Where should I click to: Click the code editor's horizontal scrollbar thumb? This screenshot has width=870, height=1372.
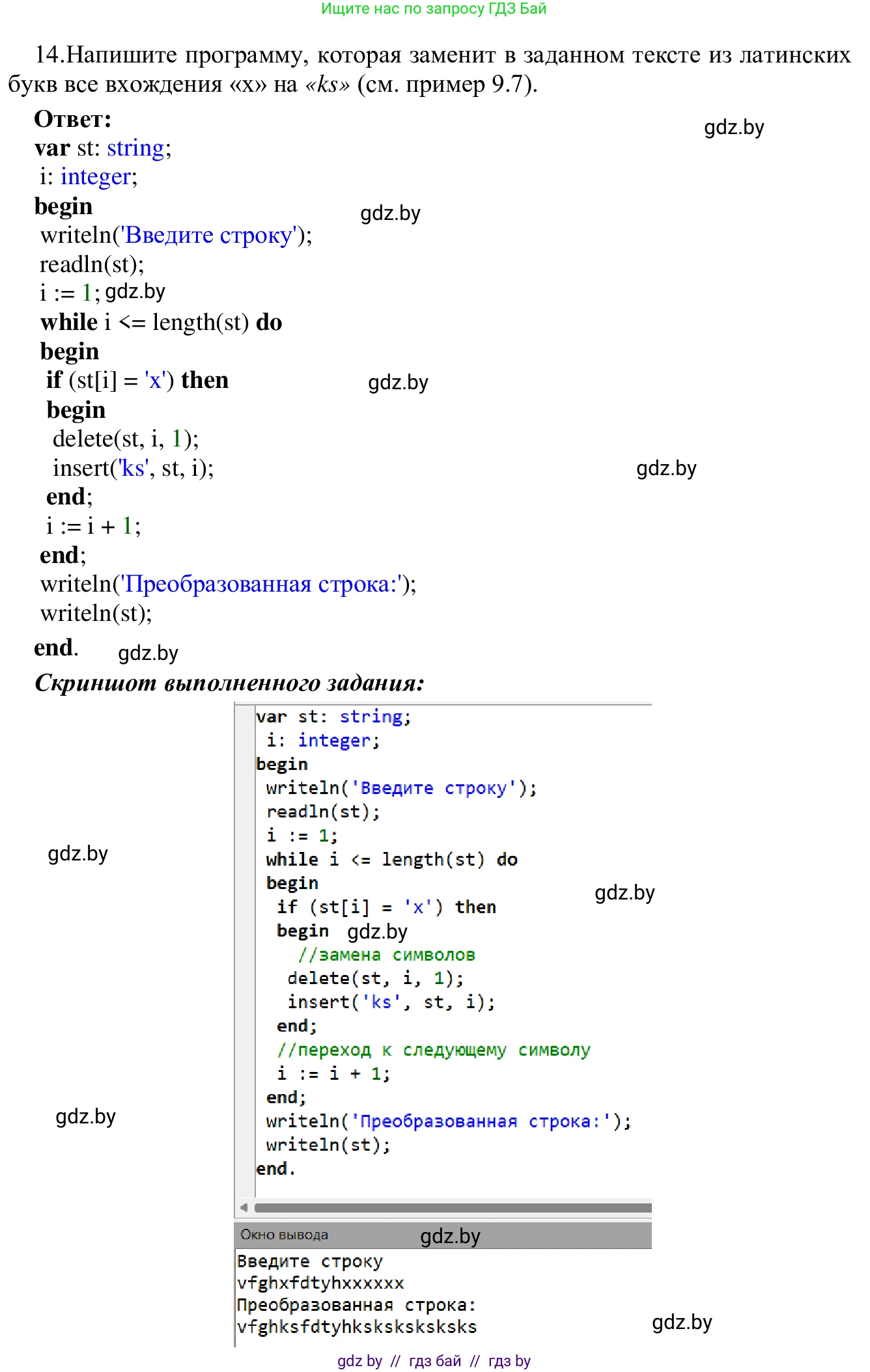[x=453, y=1208]
